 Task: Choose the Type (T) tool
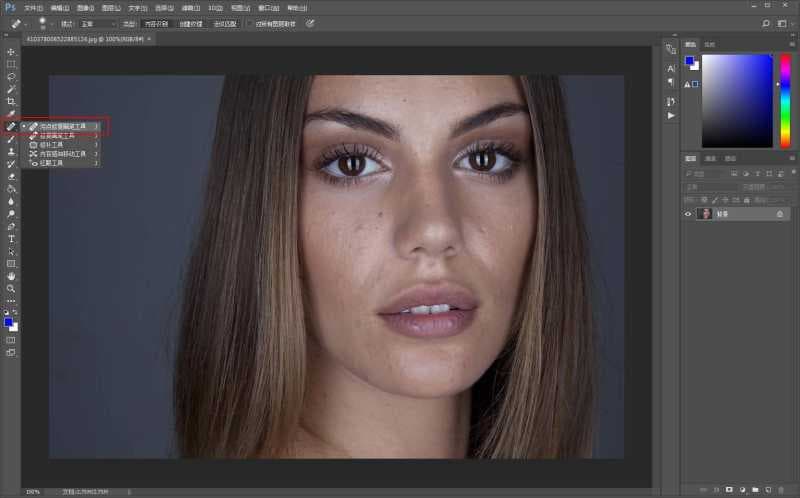[x=11, y=238]
